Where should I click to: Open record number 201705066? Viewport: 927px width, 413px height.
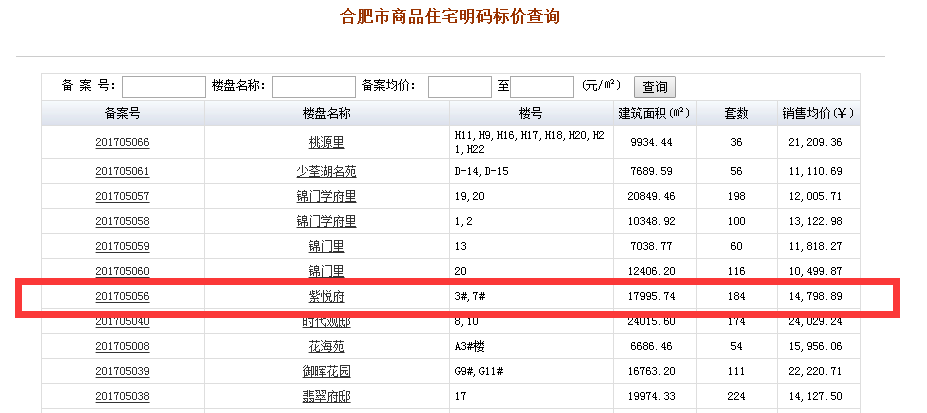pyautogui.click(x=122, y=143)
